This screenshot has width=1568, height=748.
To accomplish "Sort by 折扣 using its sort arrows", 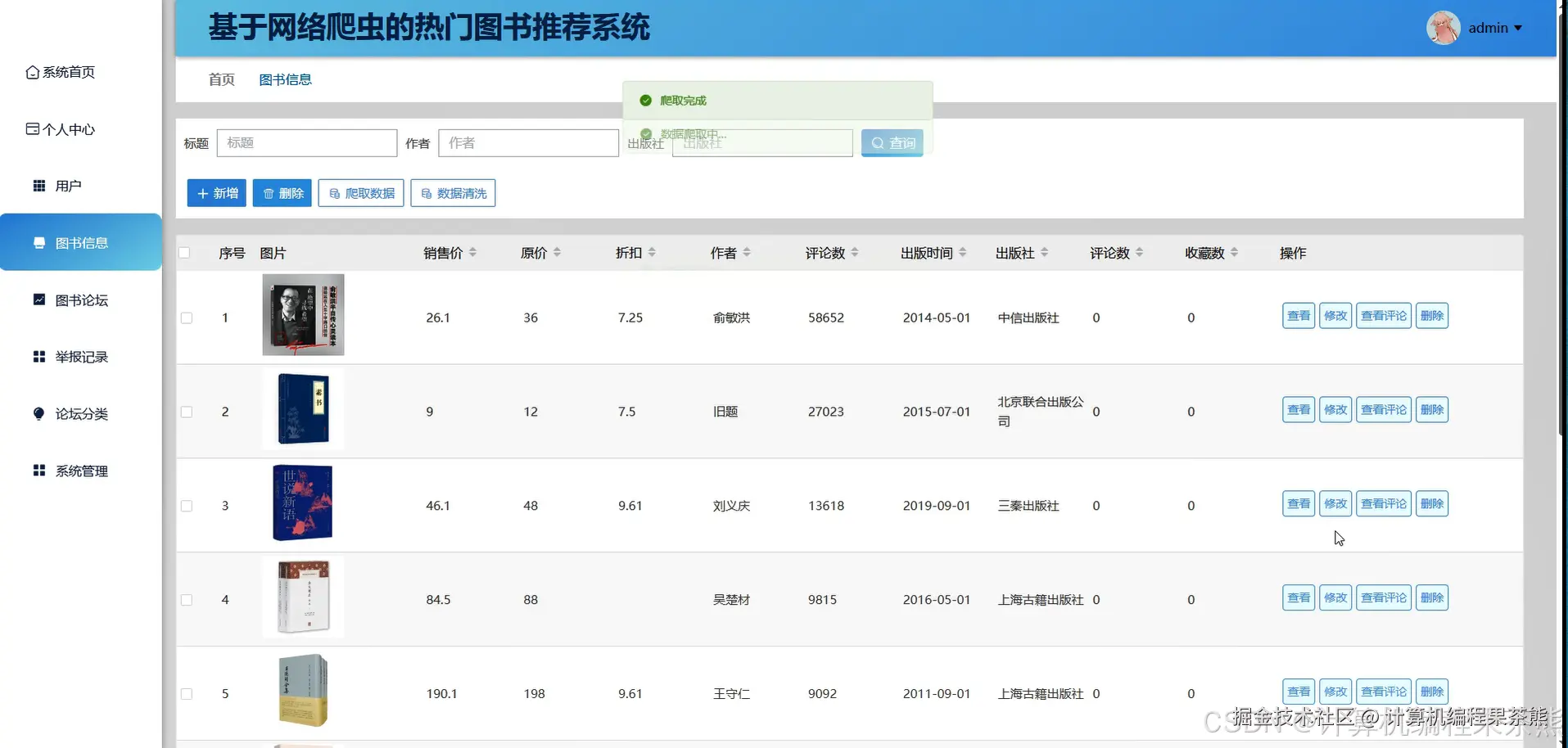I will click(x=652, y=253).
